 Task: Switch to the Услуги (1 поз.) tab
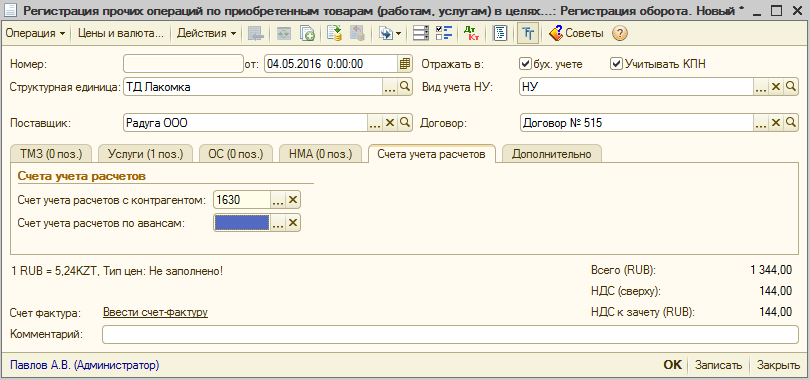coord(145,154)
